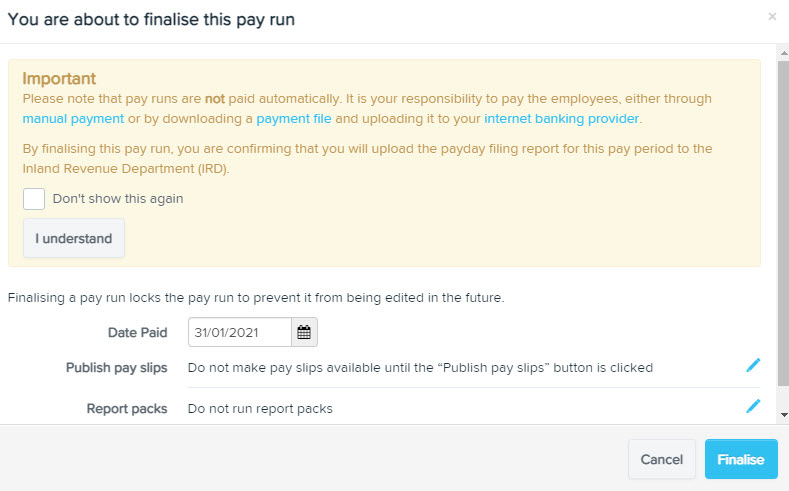Tick the Don't show this again checkbox
789x491 pixels.
pos(34,199)
